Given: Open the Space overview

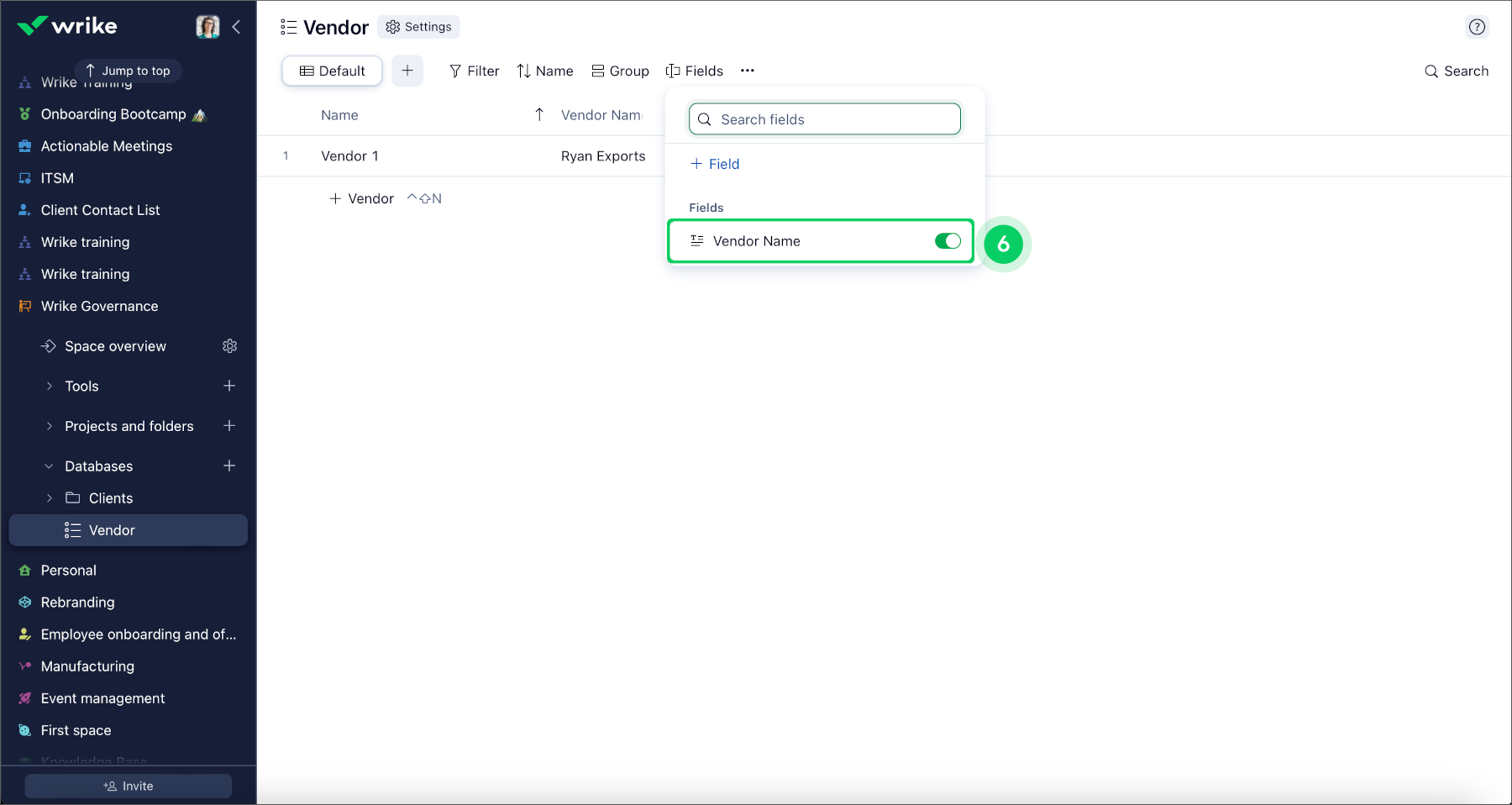Looking at the screenshot, I should click(x=114, y=345).
